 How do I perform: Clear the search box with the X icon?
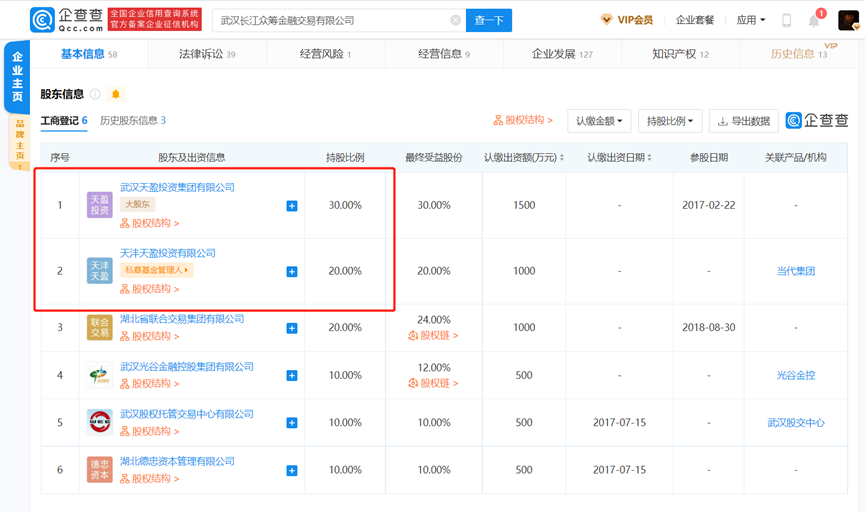456,20
